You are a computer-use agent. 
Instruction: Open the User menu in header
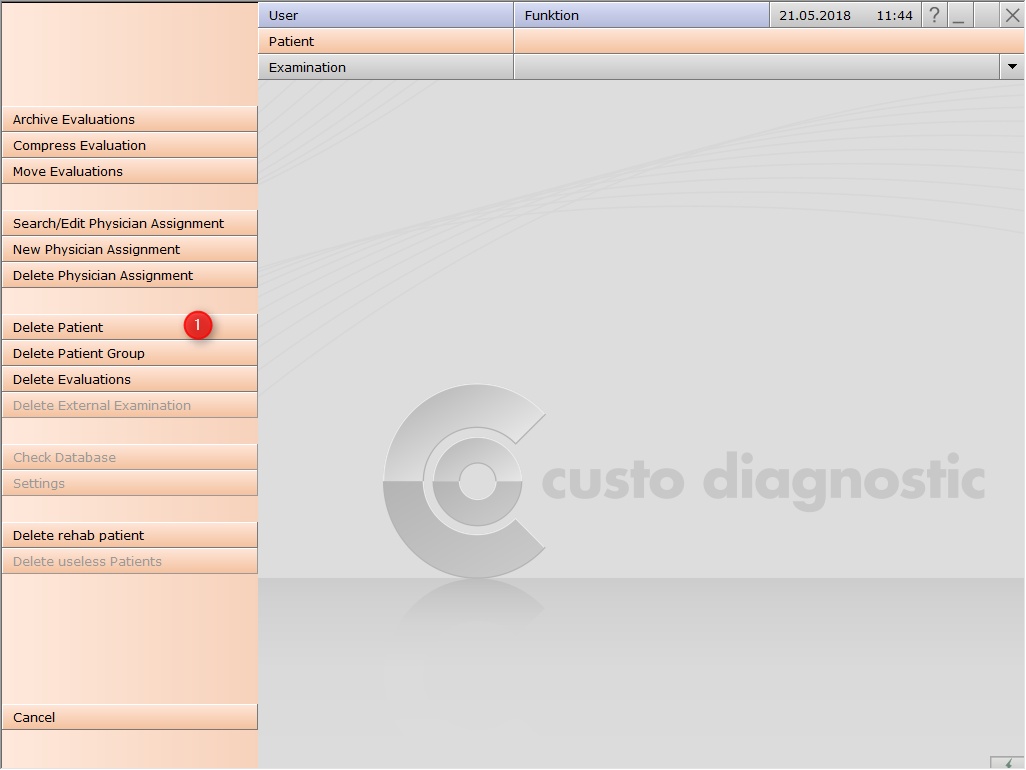click(386, 15)
